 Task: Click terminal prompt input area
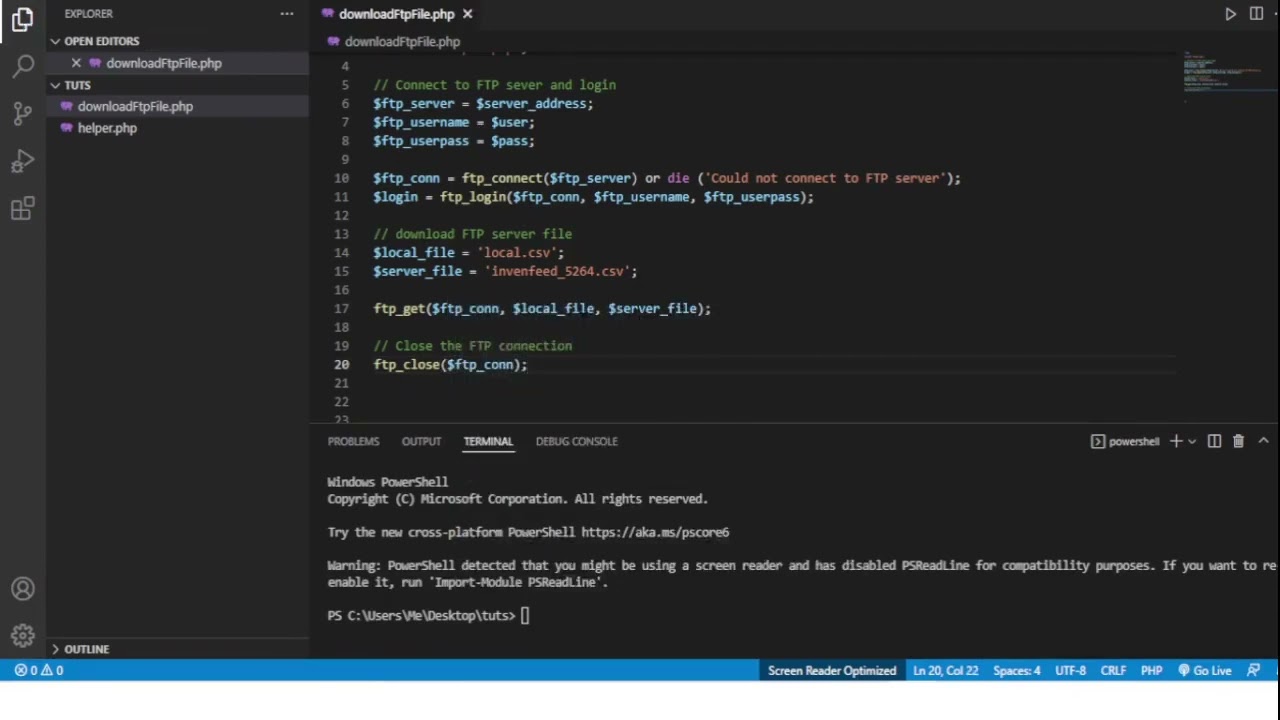point(524,616)
